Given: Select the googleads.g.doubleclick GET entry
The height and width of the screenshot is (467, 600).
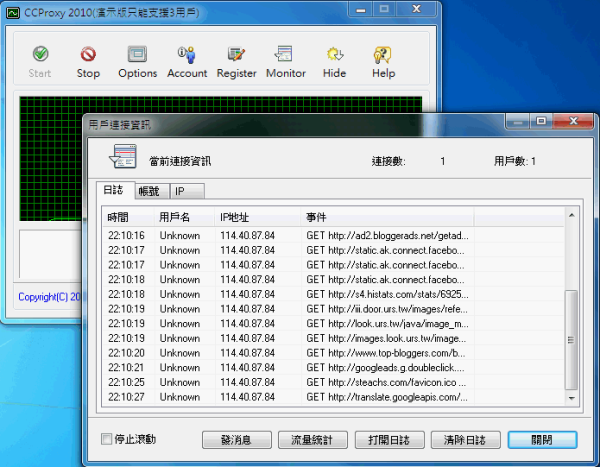Looking at the screenshot, I should point(385,368).
